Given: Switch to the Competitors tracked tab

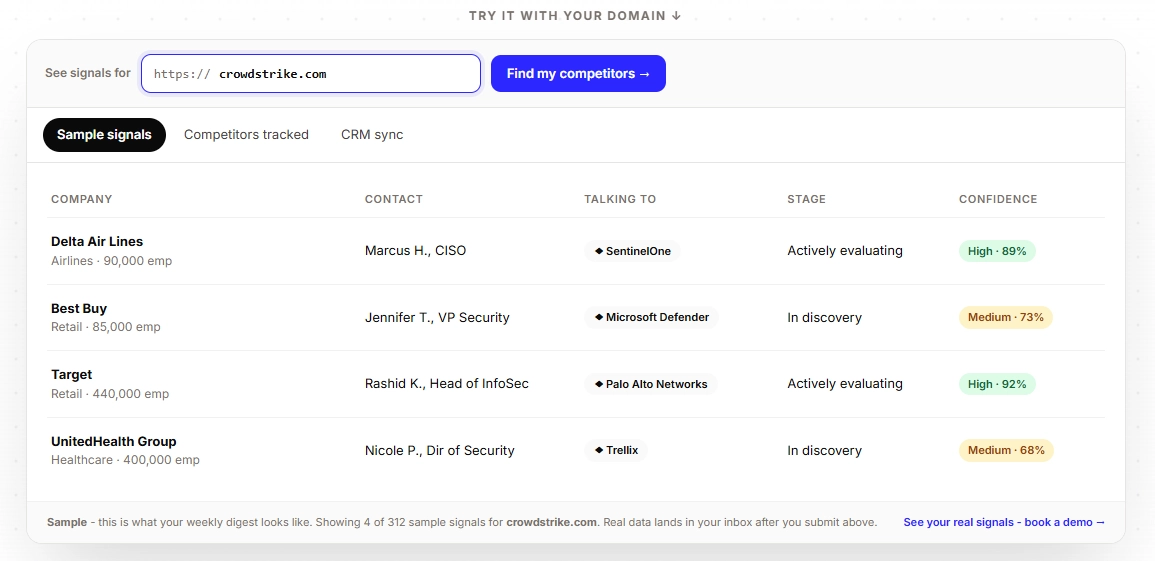Looking at the screenshot, I should pos(246,135).
